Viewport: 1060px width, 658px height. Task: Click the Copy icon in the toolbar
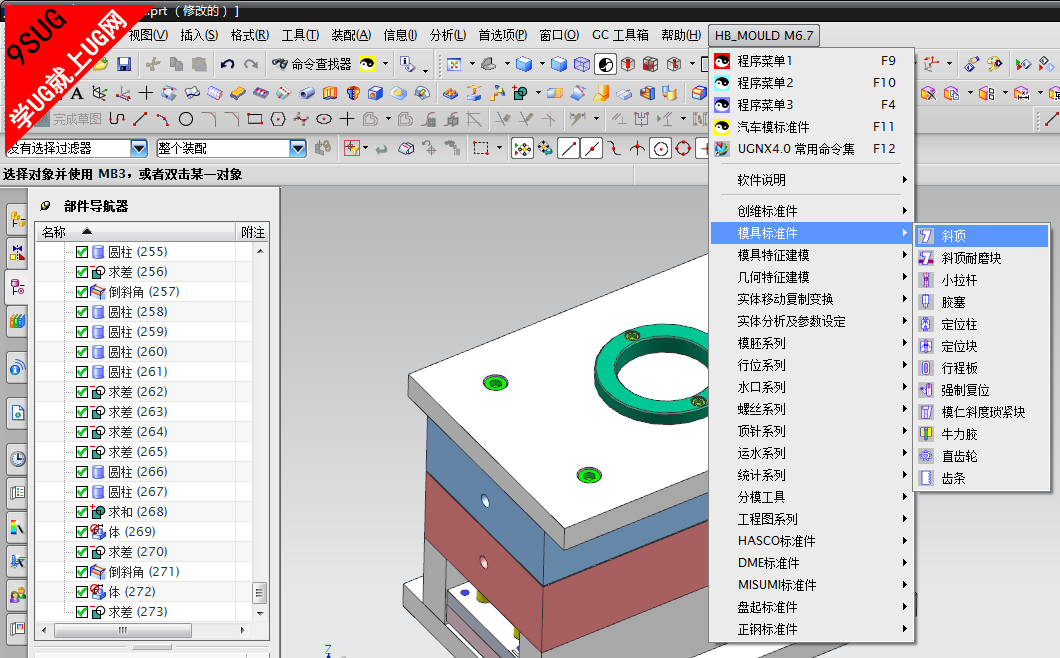176,64
